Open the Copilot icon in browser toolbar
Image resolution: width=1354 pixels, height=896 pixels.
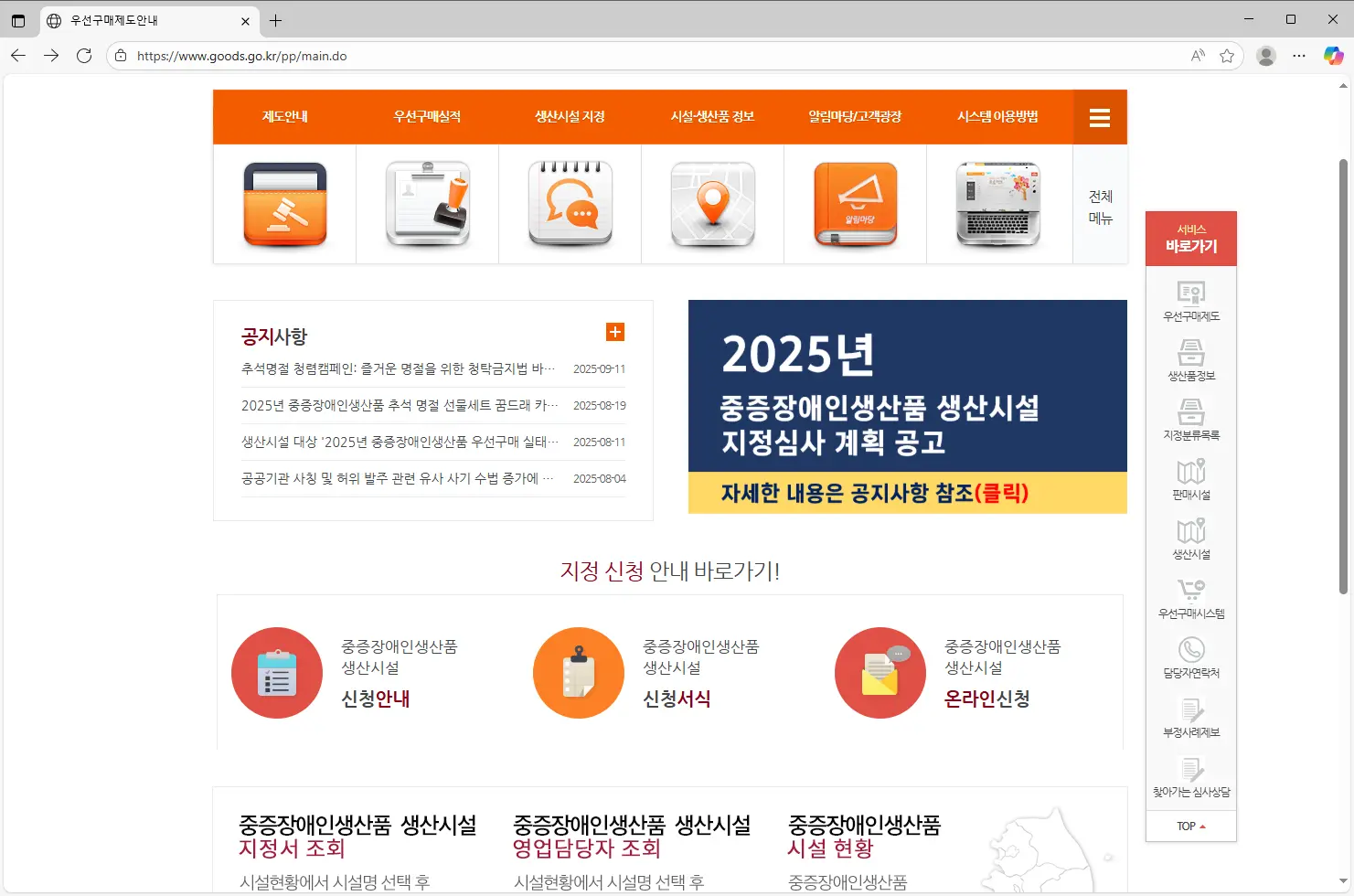click(x=1334, y=56)
